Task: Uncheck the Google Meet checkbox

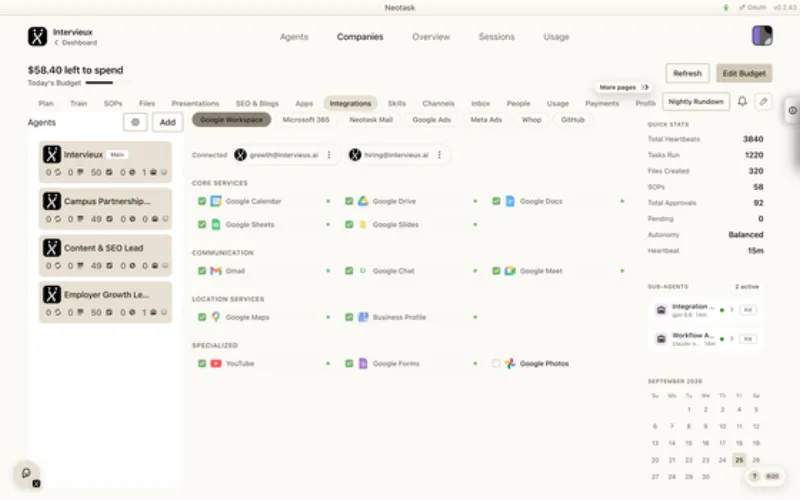Action: click(x=496, y=271)
